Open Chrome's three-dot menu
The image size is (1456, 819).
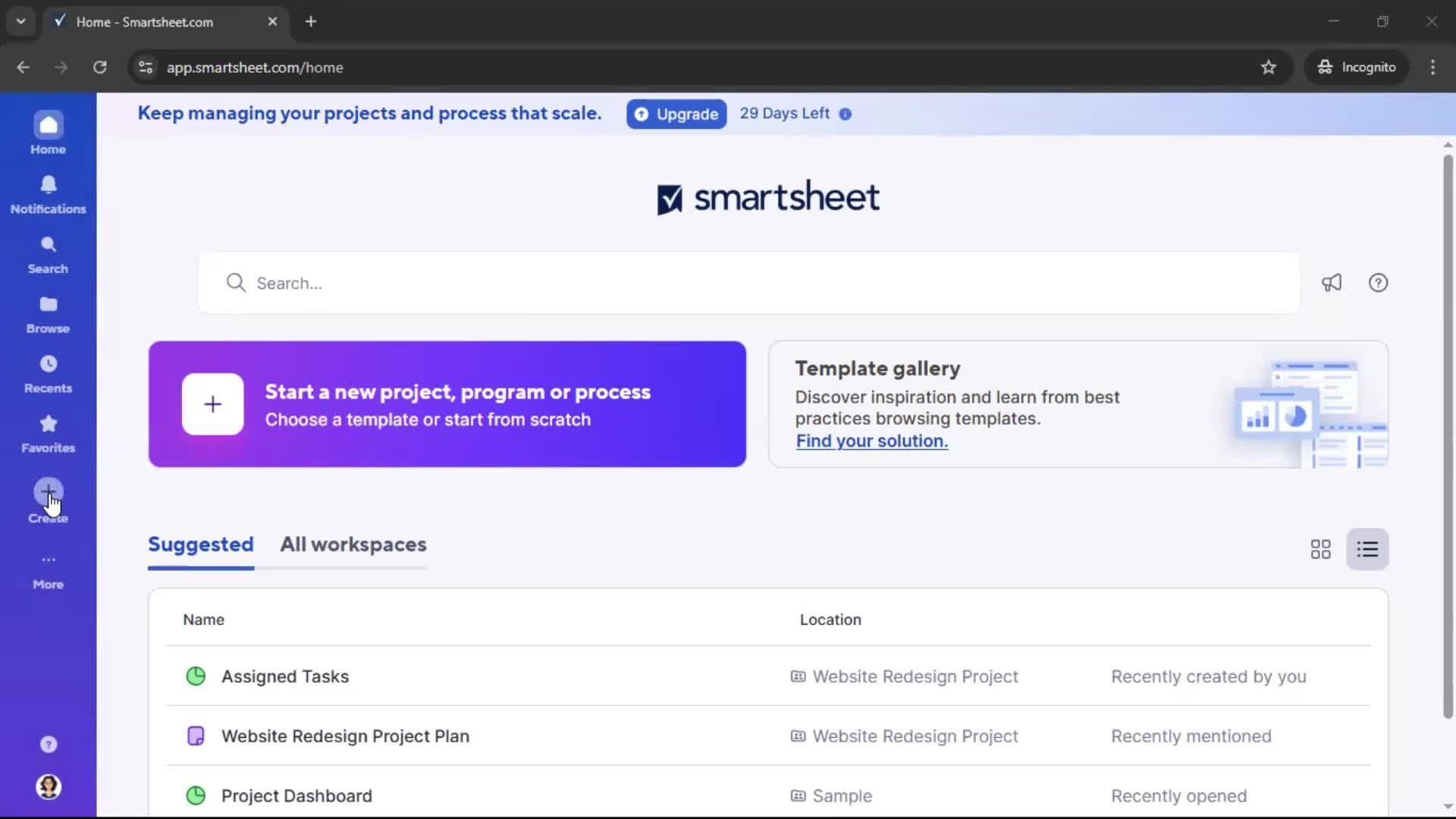(1433, 67)
